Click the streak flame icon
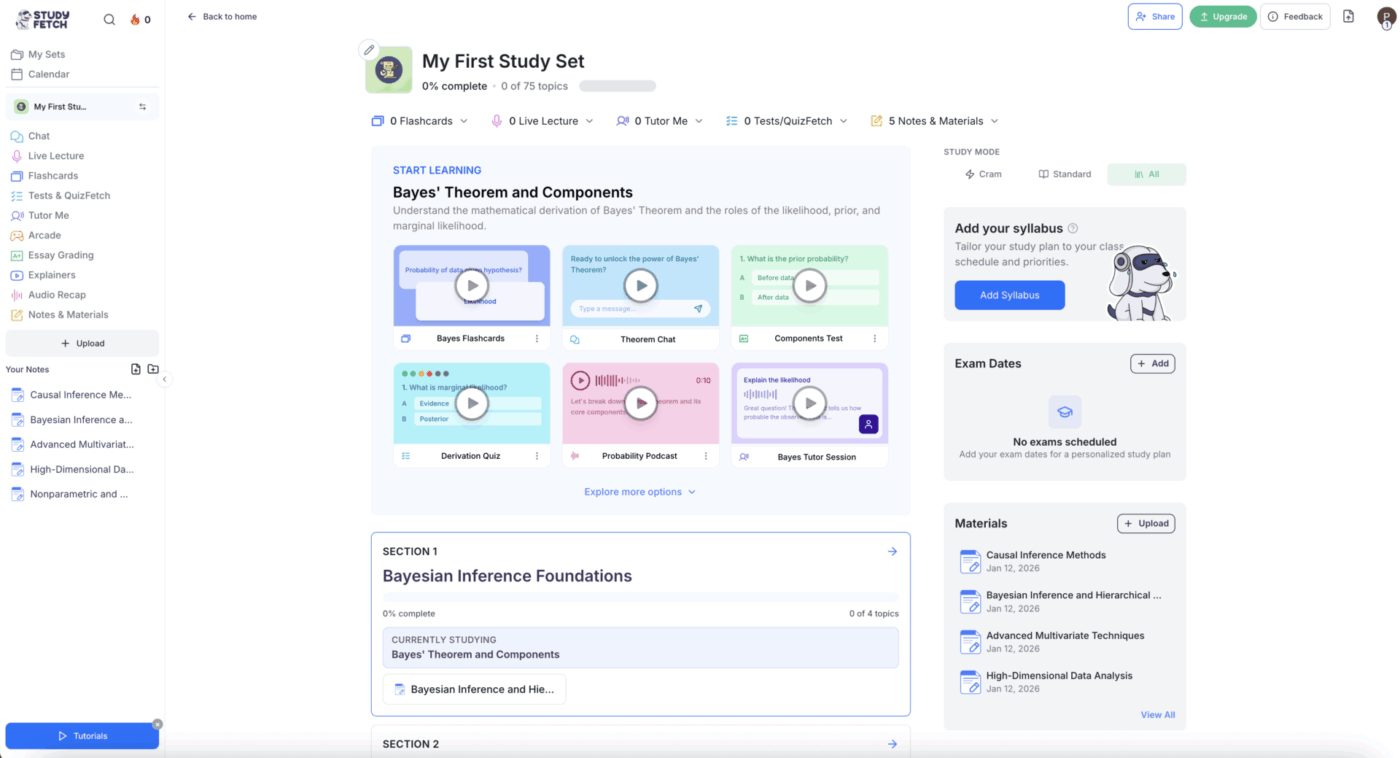Viewport: 1400px width, 758px height. point(135,19)
